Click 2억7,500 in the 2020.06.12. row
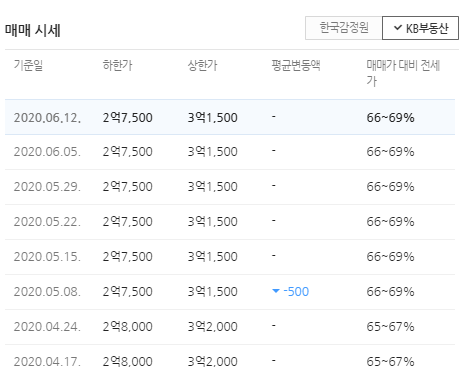 point(127,118)
